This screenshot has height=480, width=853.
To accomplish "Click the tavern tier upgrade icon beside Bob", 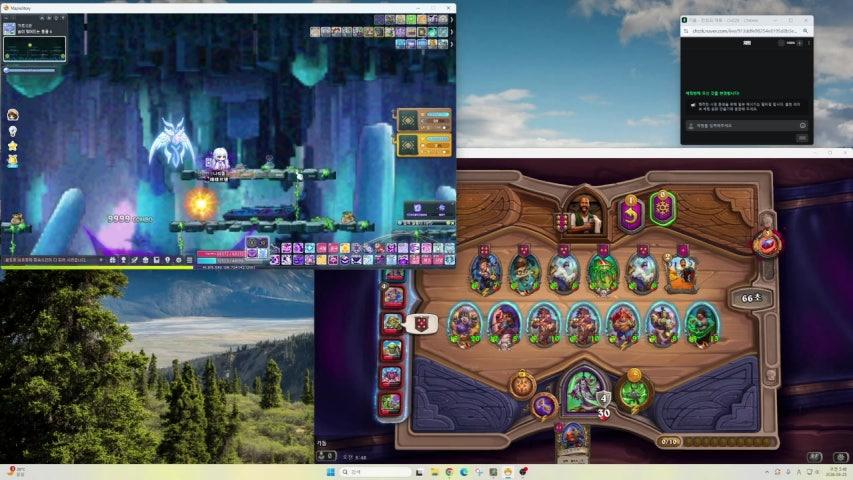I will (x=561, y=222).
